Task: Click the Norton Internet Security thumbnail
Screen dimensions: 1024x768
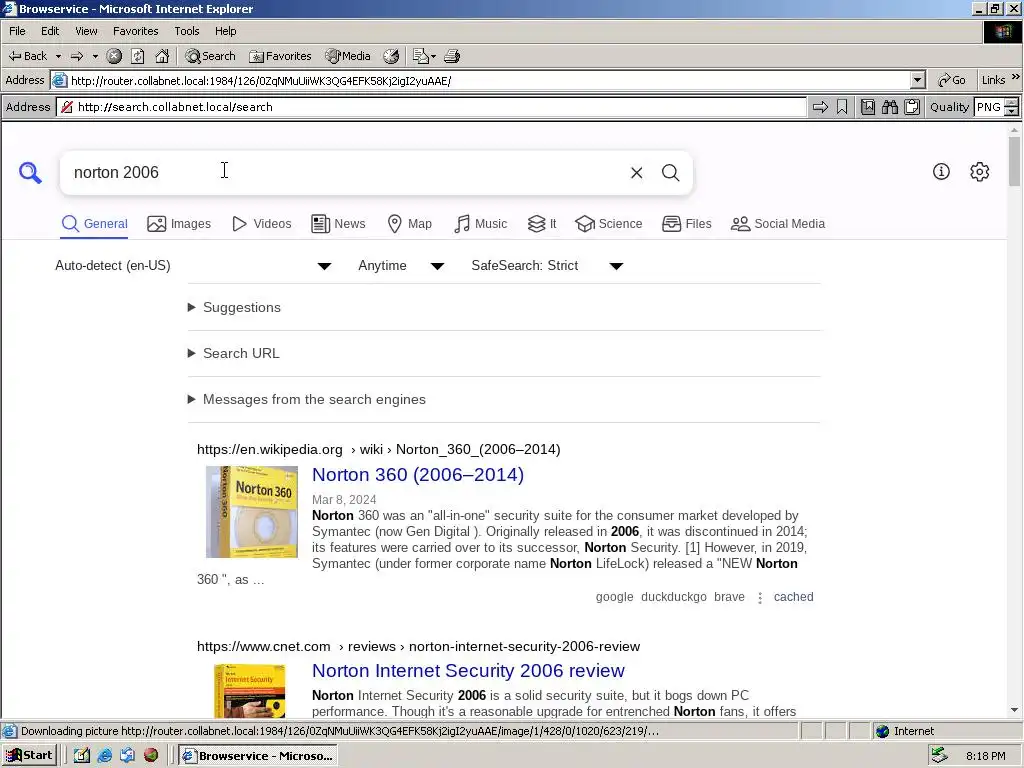Action: 249,690
